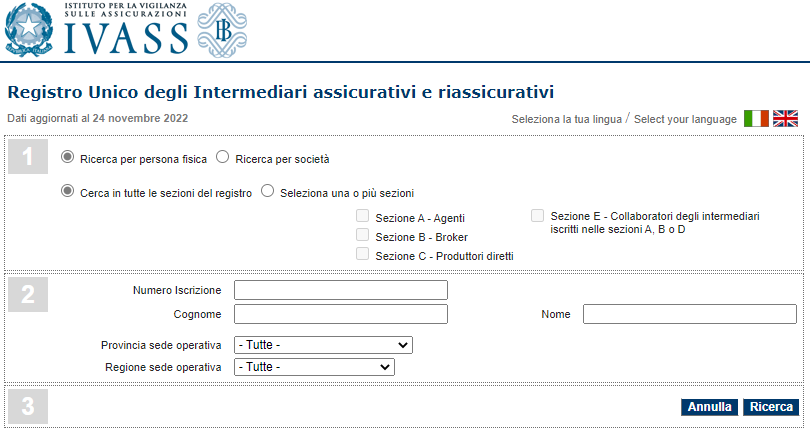Click the Italian Republic emblem logo
The width and height of the screenshot is (810, 433).
(x=29, y=30)
